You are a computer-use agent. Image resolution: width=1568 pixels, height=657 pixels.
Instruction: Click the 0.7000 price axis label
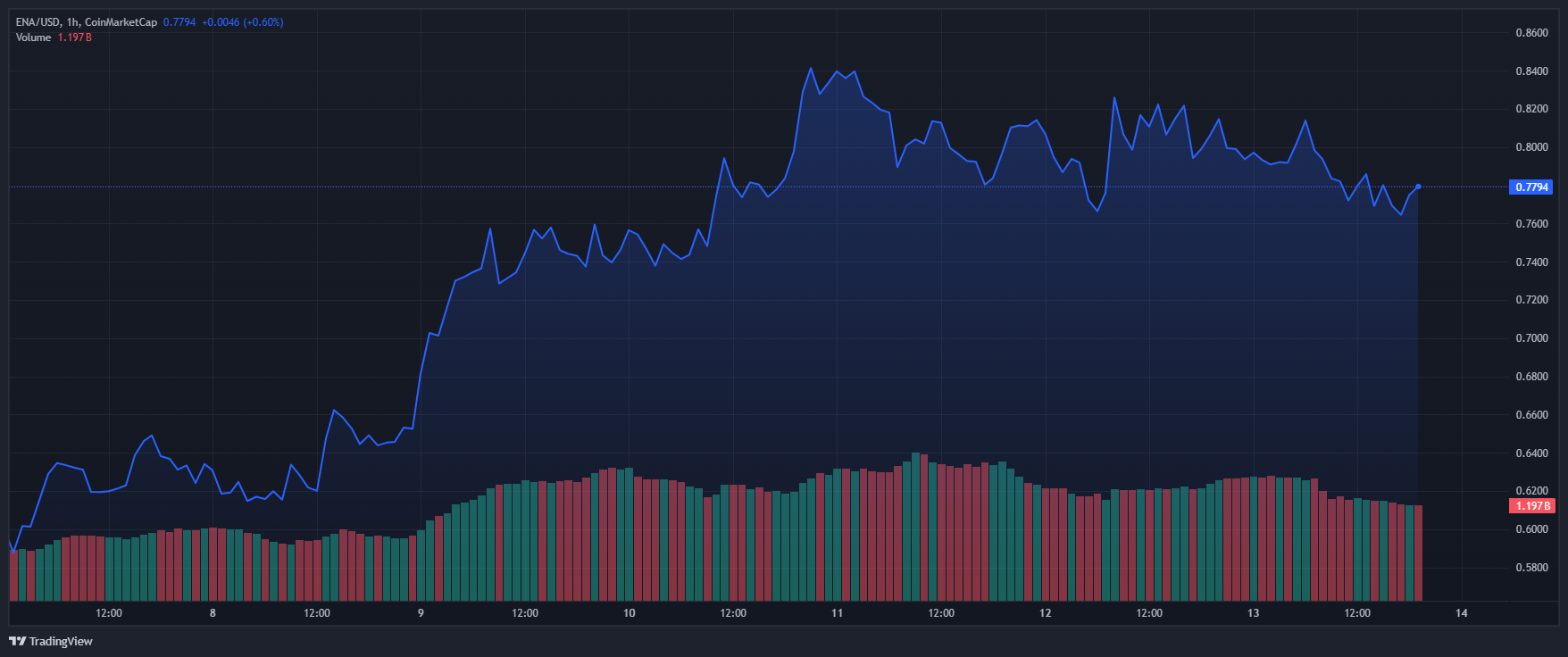click(x=1531, y=338)
